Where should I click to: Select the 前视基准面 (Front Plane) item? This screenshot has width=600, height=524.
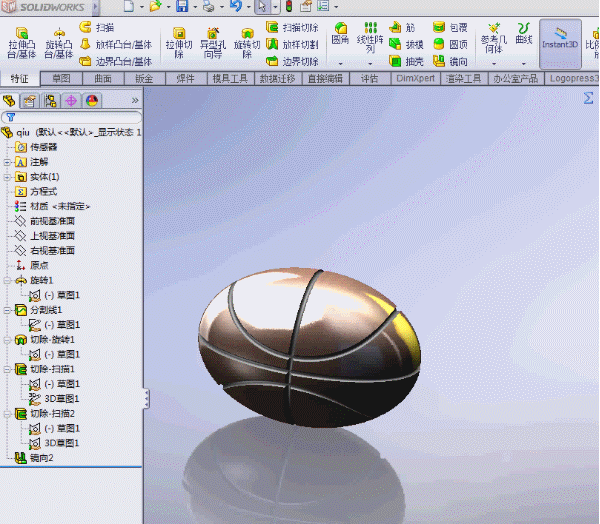pos(45,221)
